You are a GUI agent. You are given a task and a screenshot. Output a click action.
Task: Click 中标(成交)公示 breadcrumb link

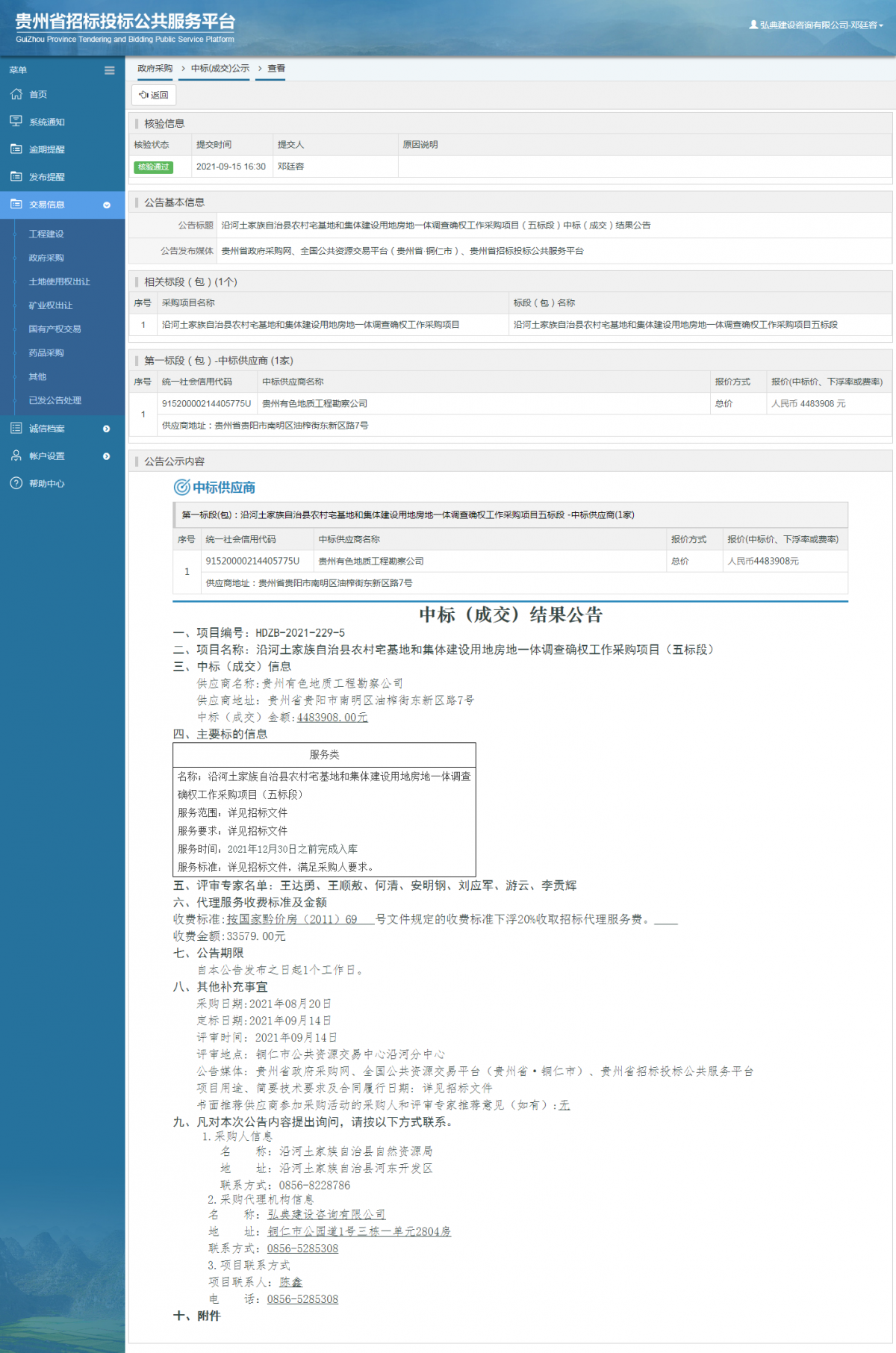[220, 68]
